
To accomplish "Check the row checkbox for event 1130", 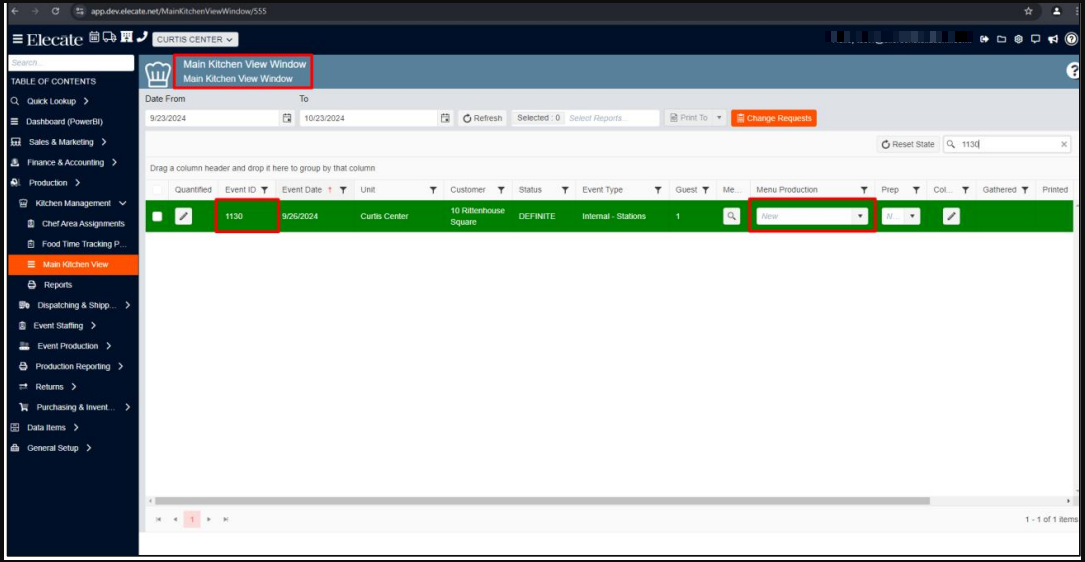I will pos(157,216).
